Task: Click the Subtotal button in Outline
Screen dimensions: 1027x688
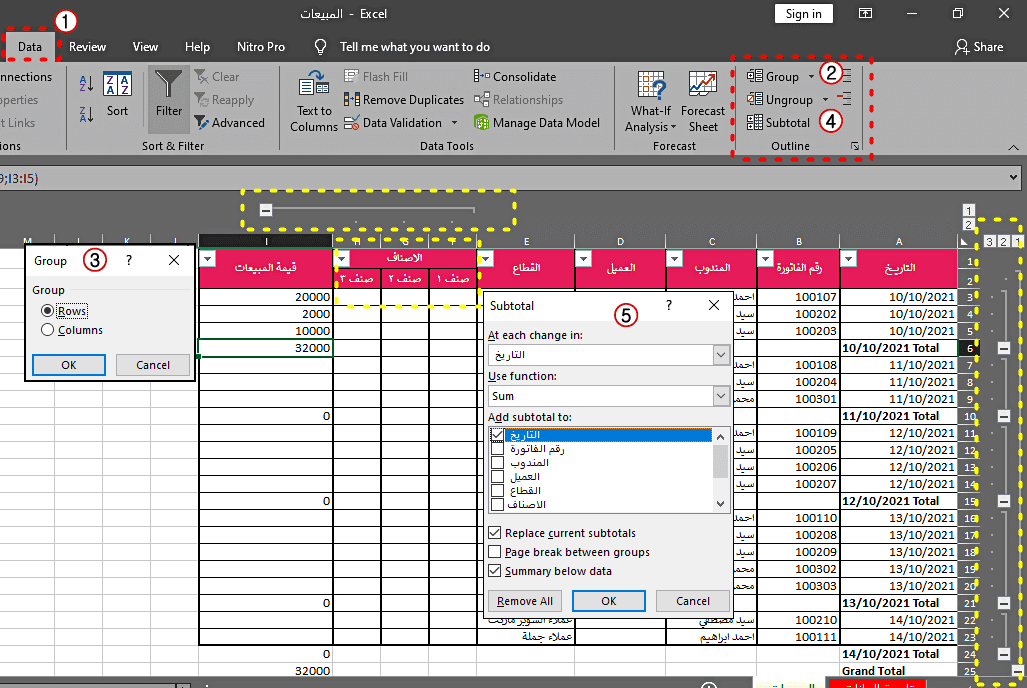Action: (x=779, y=123)
